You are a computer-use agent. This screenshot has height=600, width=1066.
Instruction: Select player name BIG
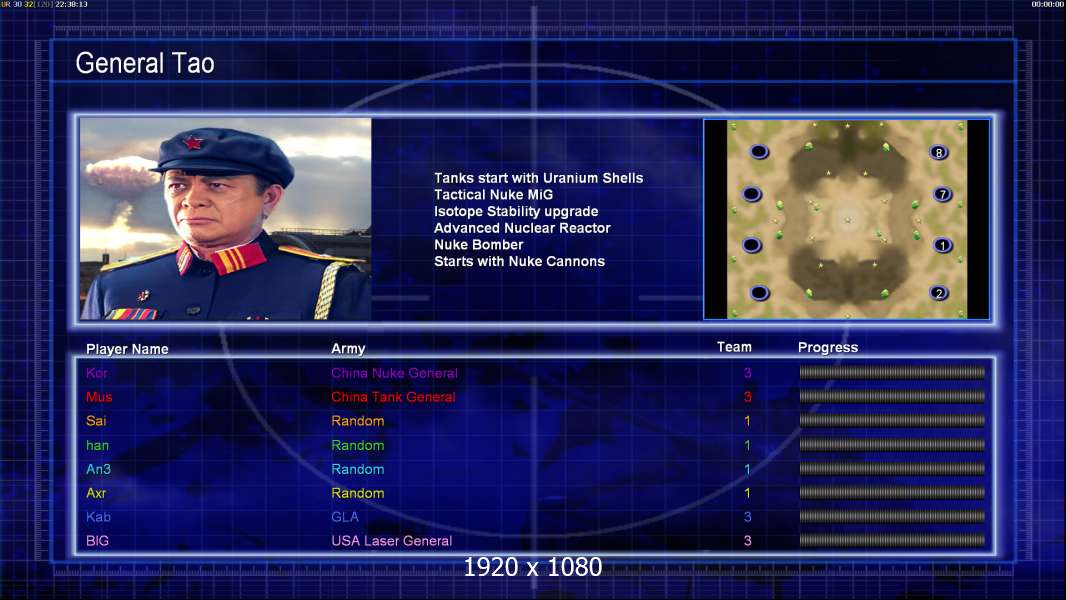[97, 541]
